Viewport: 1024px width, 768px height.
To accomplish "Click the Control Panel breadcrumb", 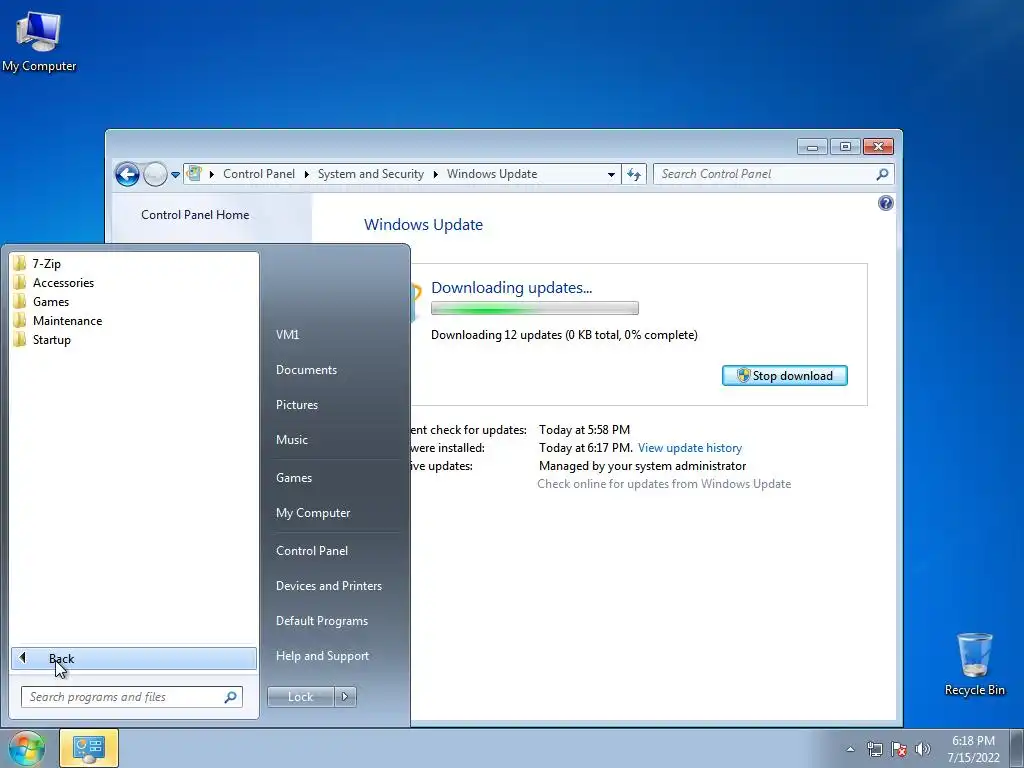I will (259, 174).
